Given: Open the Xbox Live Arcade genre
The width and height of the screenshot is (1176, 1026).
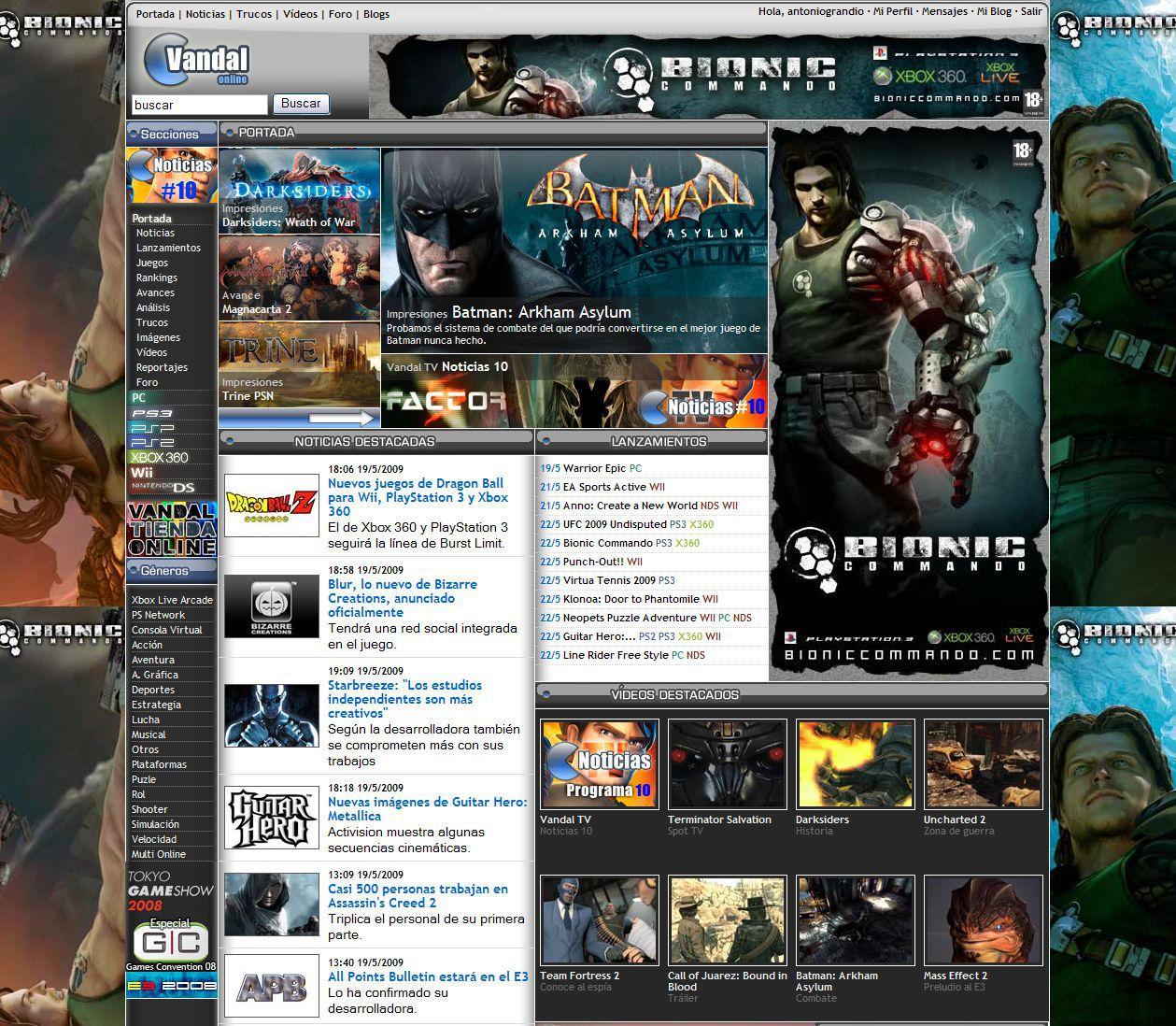Looking at the screenshot, I should tap(172, 600).
